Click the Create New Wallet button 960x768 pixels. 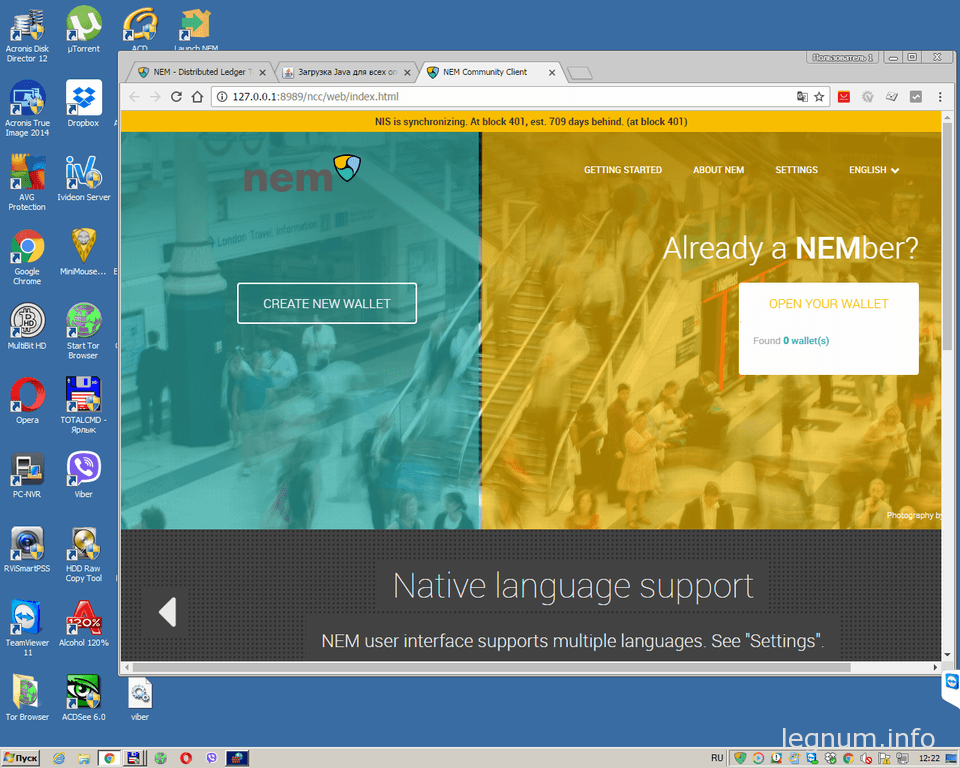point(327,303)
